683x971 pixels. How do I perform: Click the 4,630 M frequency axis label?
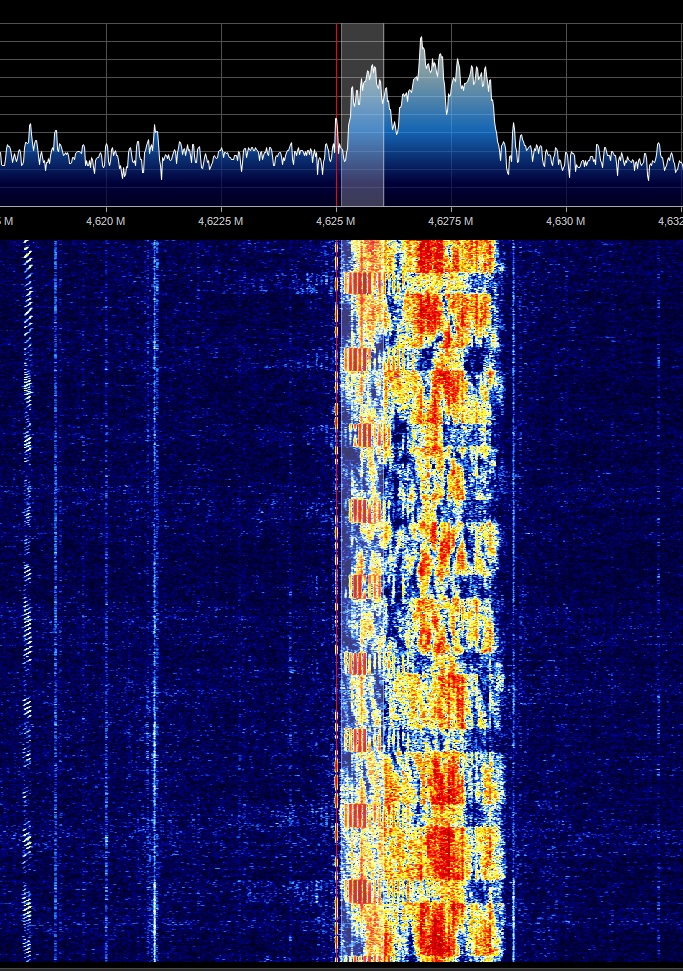point(565,221)
